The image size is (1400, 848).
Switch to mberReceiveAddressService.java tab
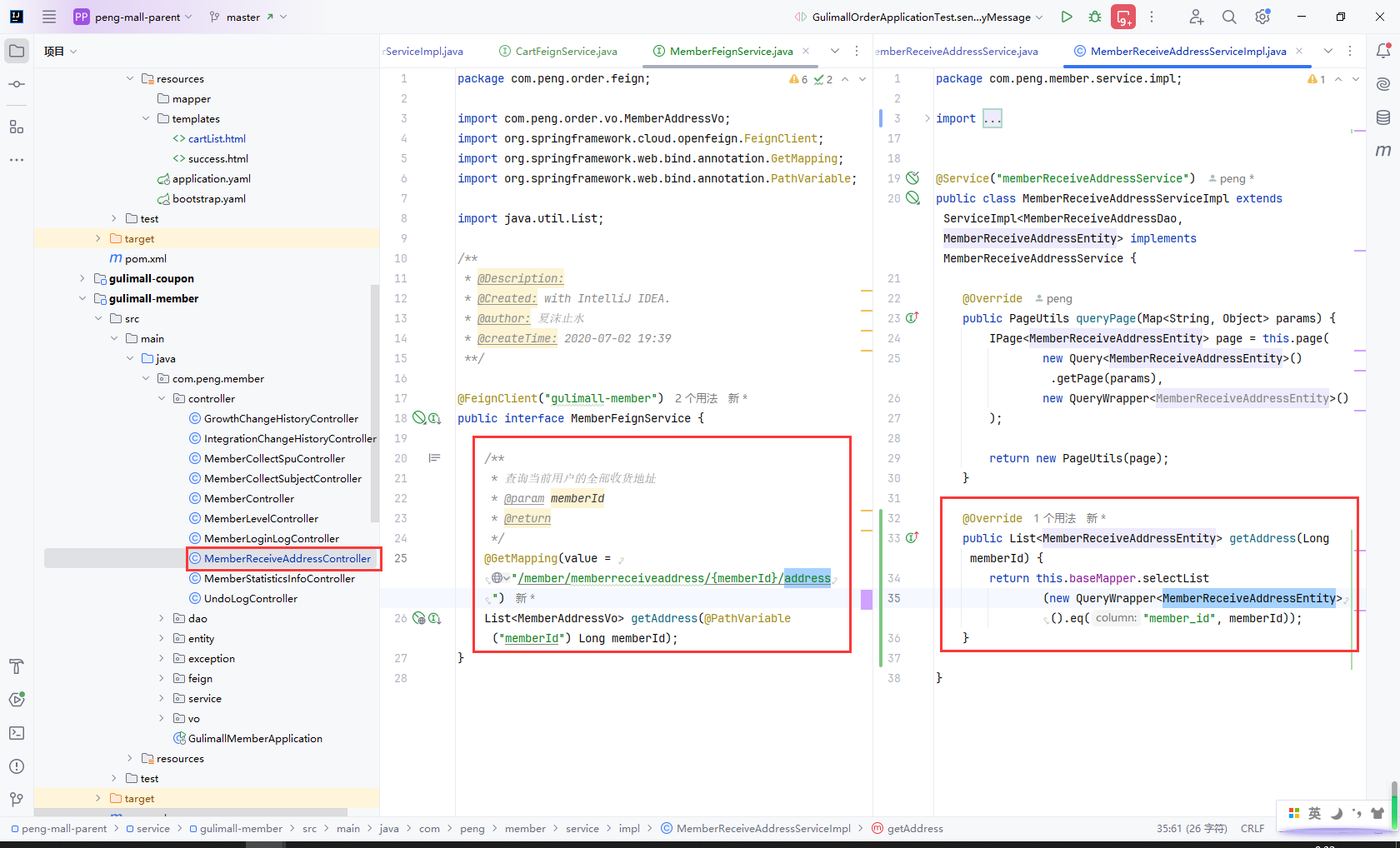(x=957, y=51)
